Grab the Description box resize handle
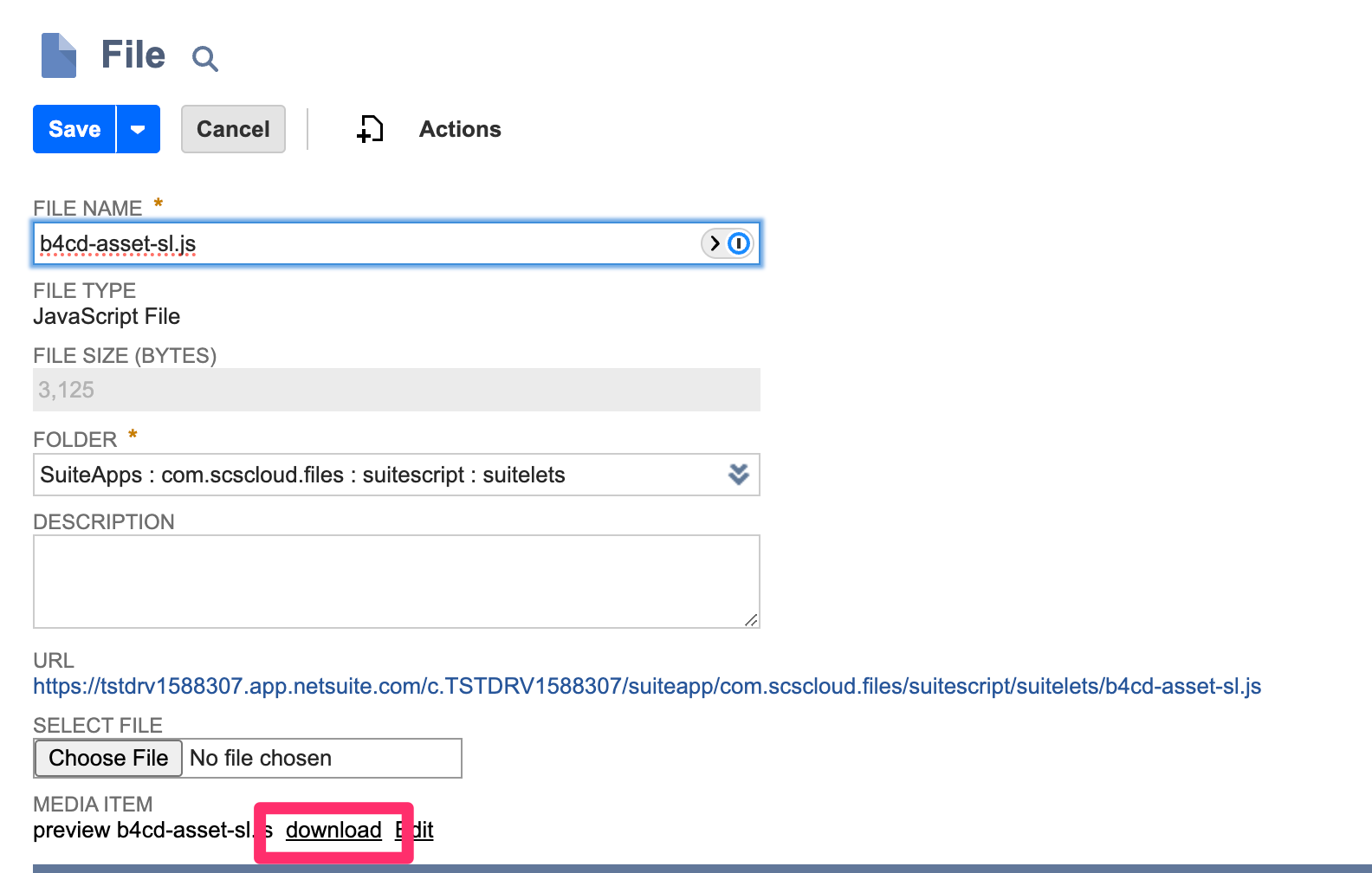 click(x=751, y=619)
